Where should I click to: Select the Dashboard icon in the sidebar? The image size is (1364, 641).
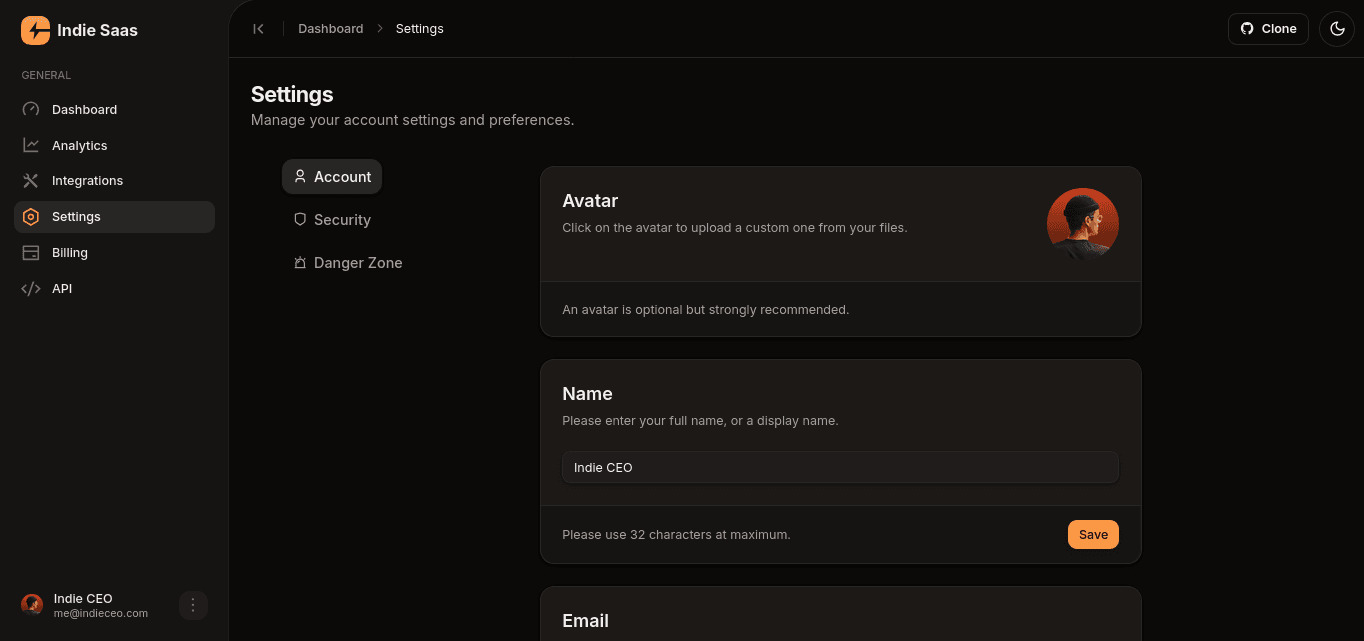pyautogui.click(x=31, y=109)
